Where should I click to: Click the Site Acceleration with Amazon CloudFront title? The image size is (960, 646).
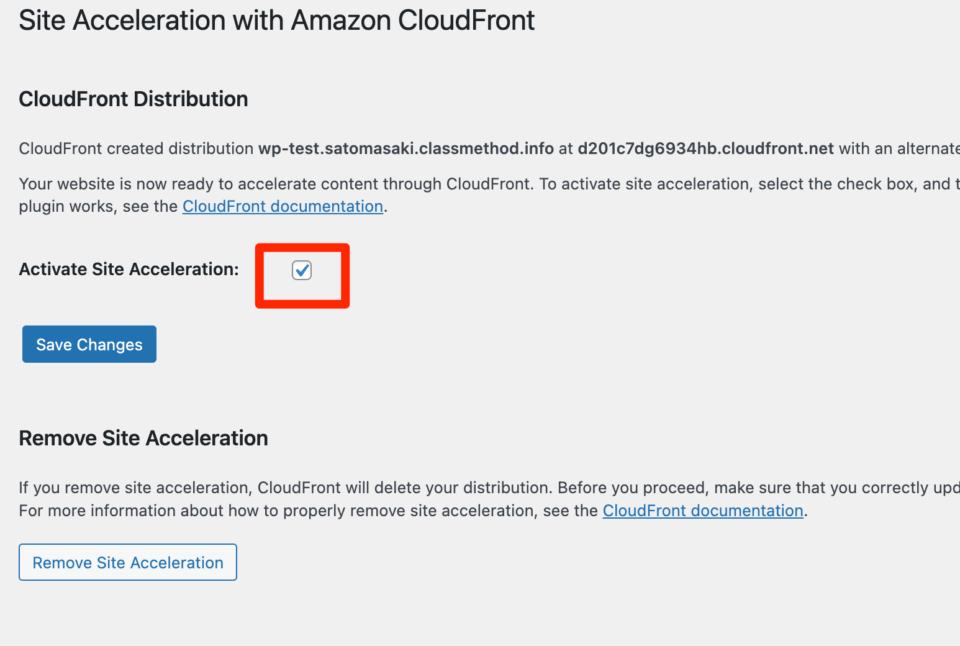[276, 20]
